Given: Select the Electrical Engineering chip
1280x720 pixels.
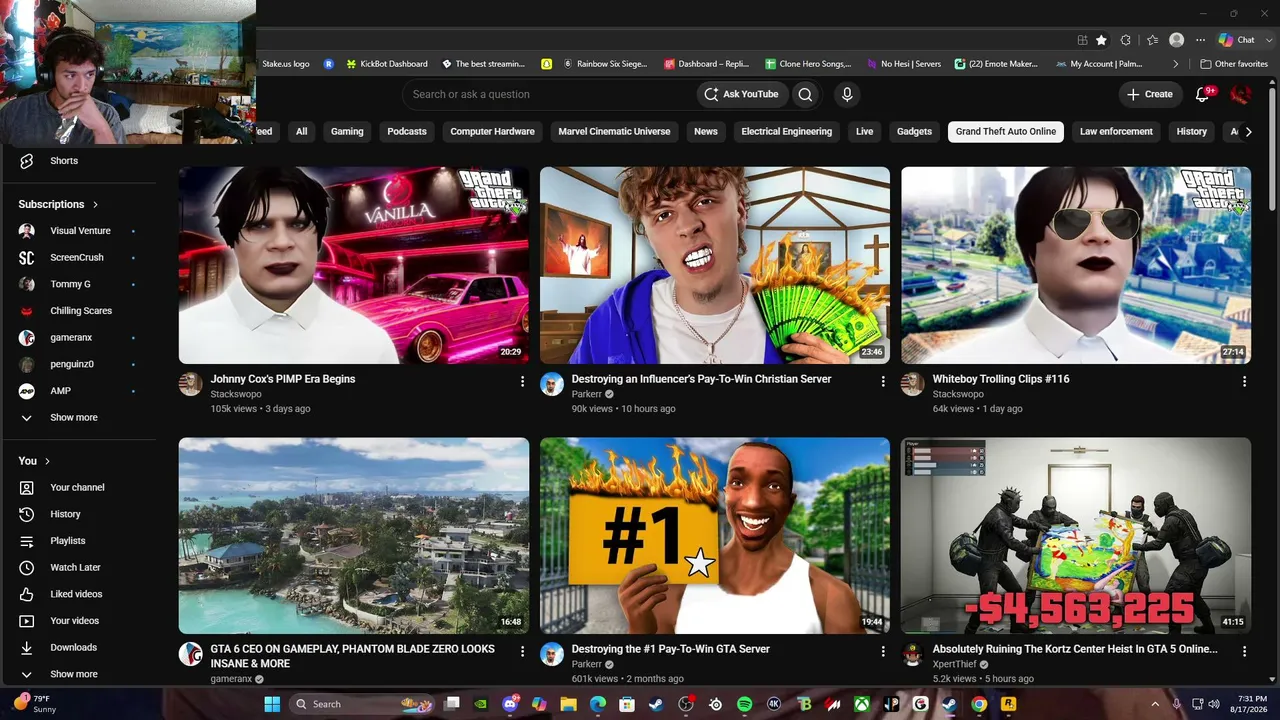Looking at the screenshot, I should tap(786, 132).
